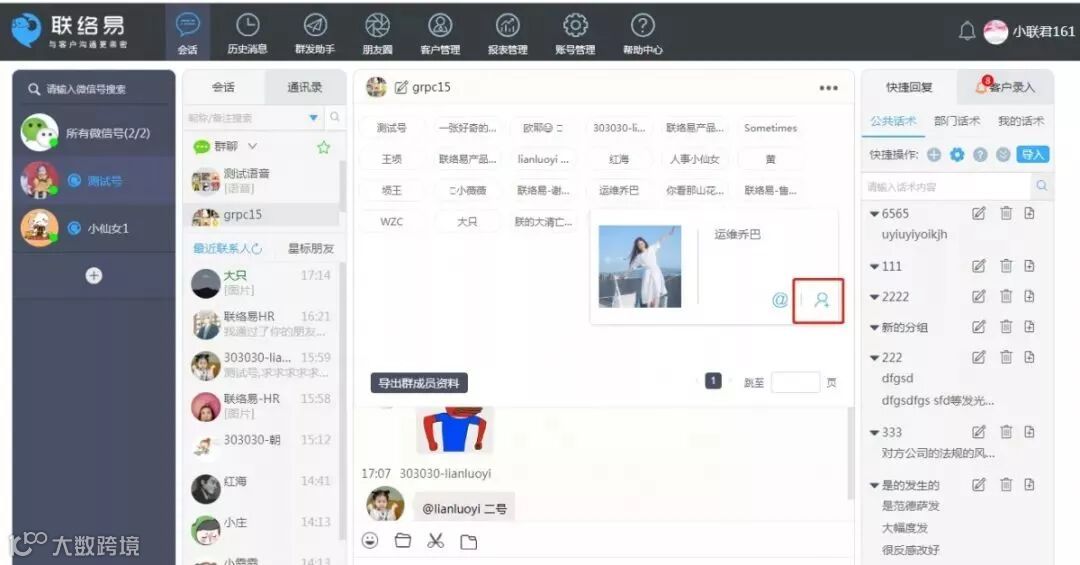This screenshot has height=565, width=1080.
Task: Click the contact search magnifier icon
Action: coord(335,116)
